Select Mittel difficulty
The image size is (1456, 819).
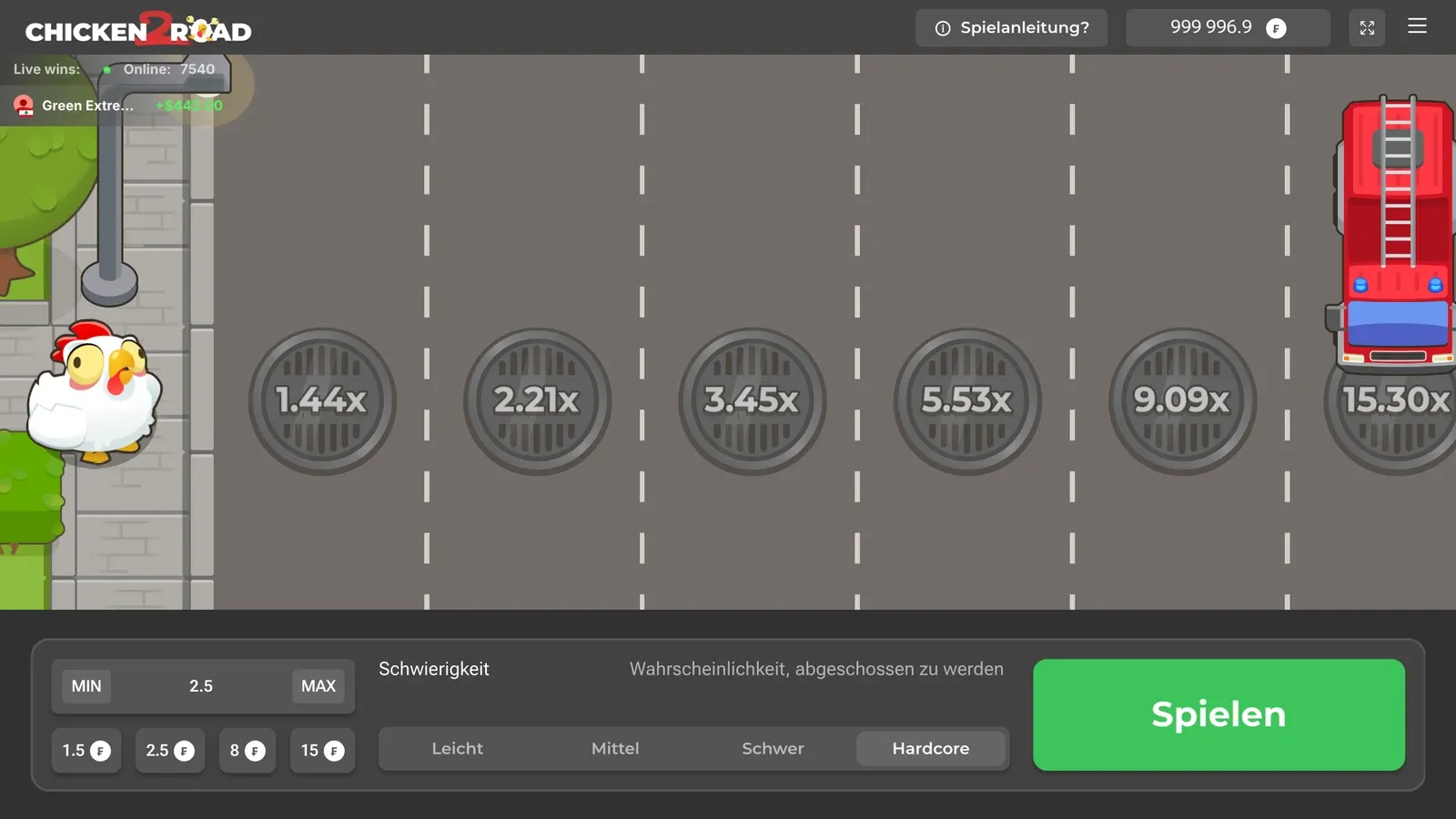615,749
